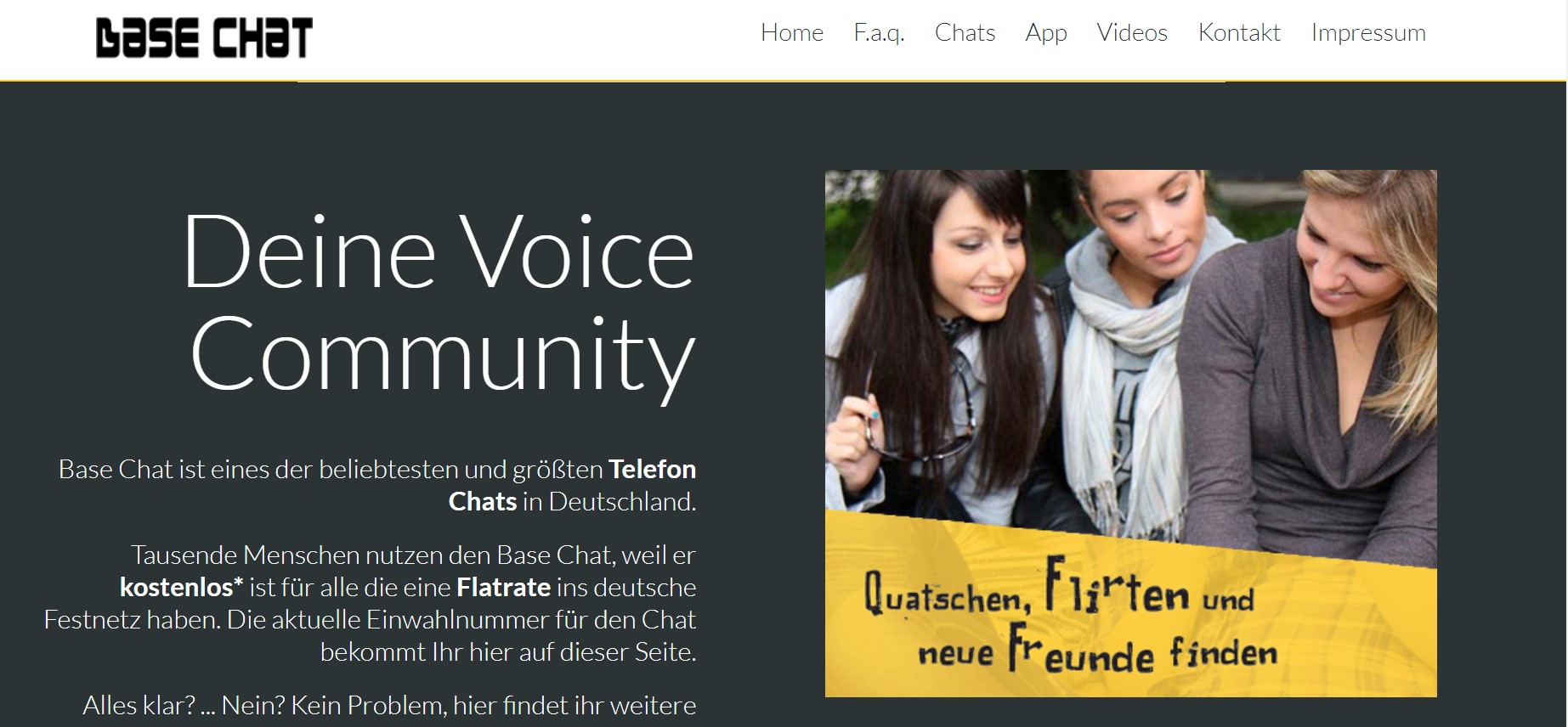Click the bold Flatrate word

pyautogui.click(x=504, y=587)
